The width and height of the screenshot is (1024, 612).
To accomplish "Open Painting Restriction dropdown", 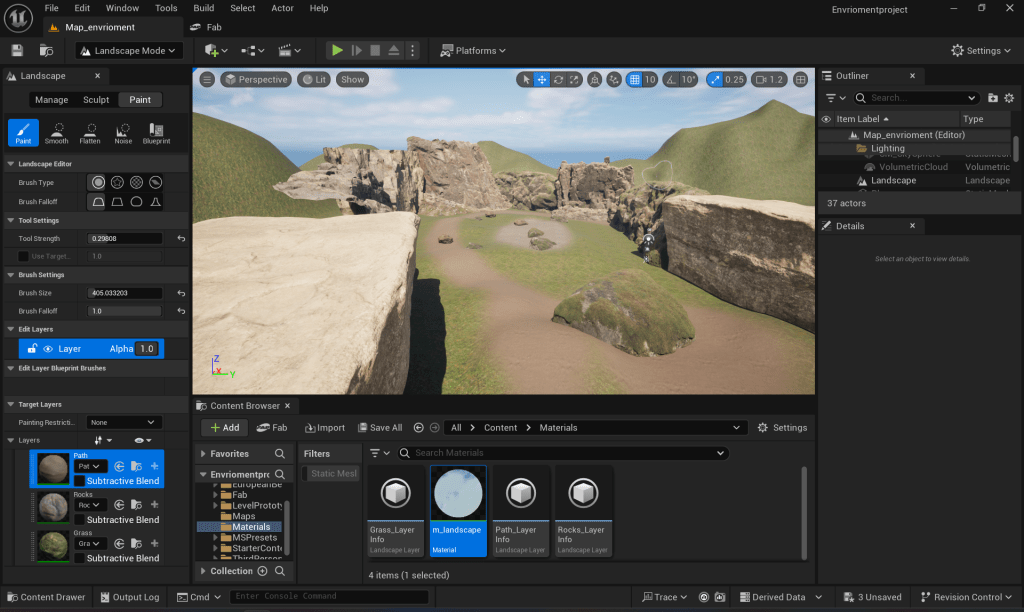I will pos(124,422).
